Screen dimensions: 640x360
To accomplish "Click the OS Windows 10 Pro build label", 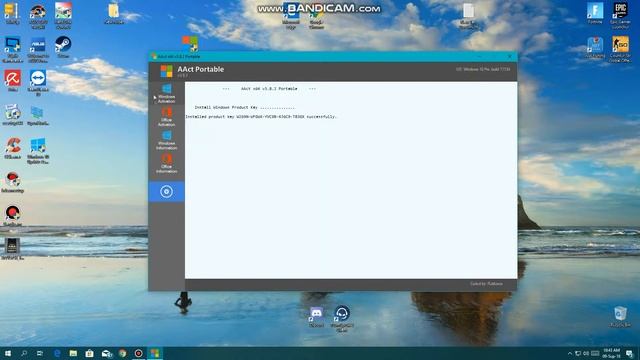I will [483, 69].
